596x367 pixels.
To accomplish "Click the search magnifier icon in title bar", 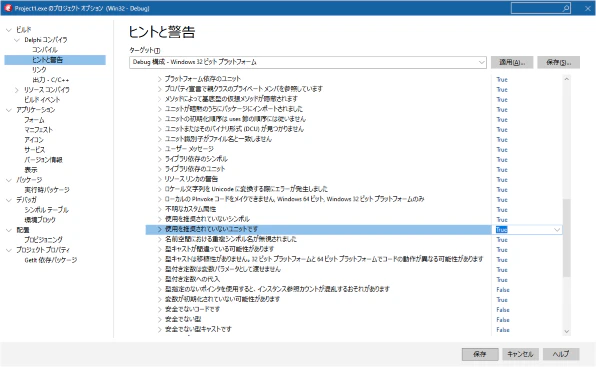I will click(566, 8).
